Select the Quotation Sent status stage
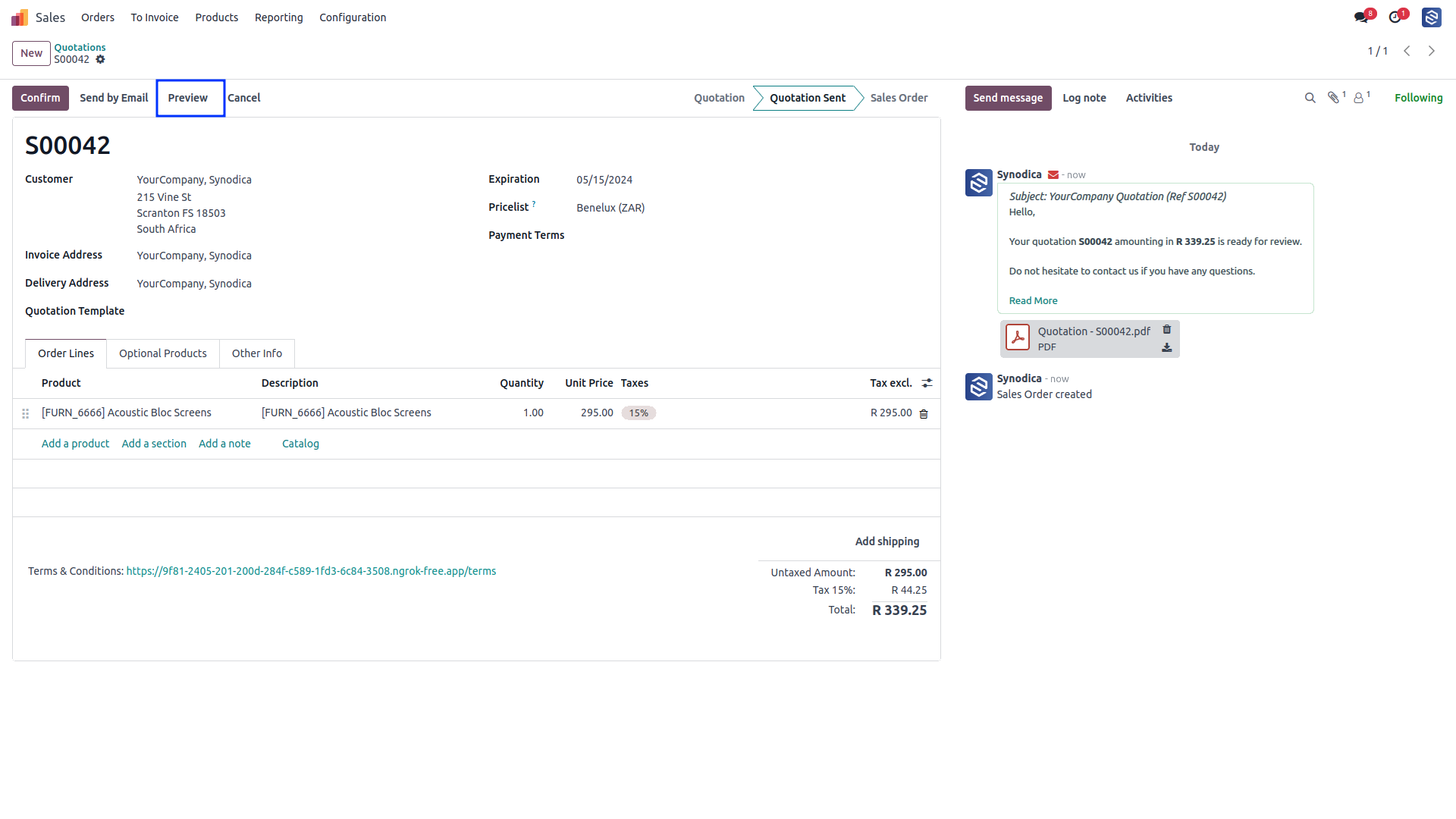Viewport: 1456px width, 819px height. [808, 98]
